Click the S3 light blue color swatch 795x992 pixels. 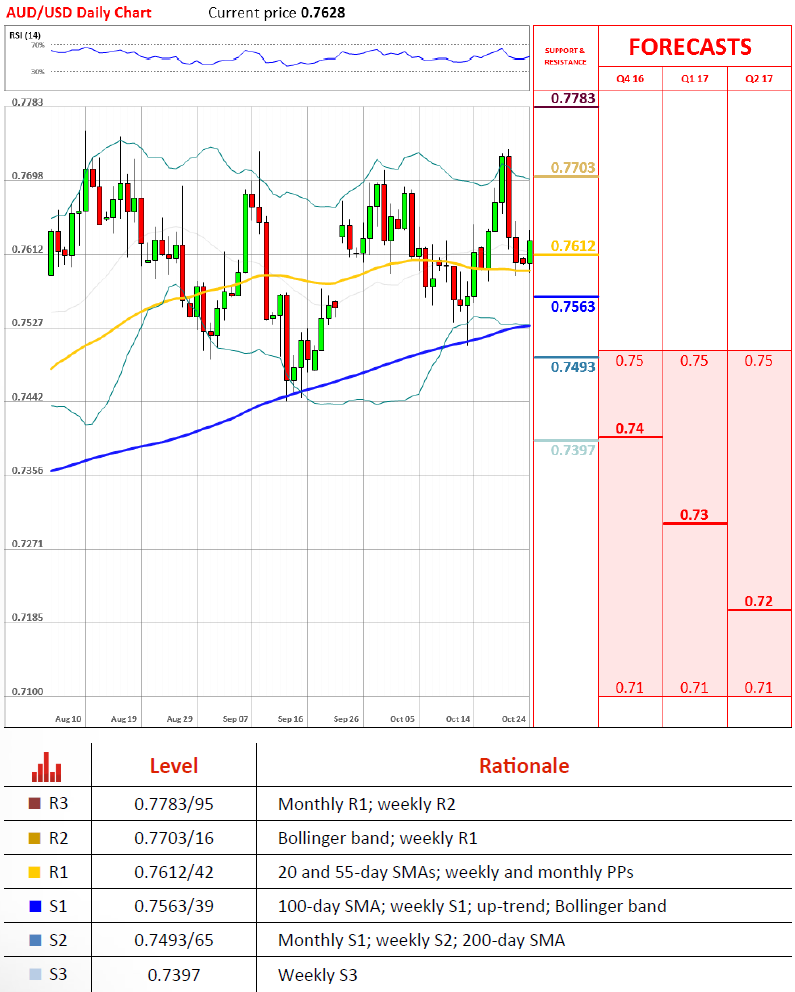[x=35, y=974]
